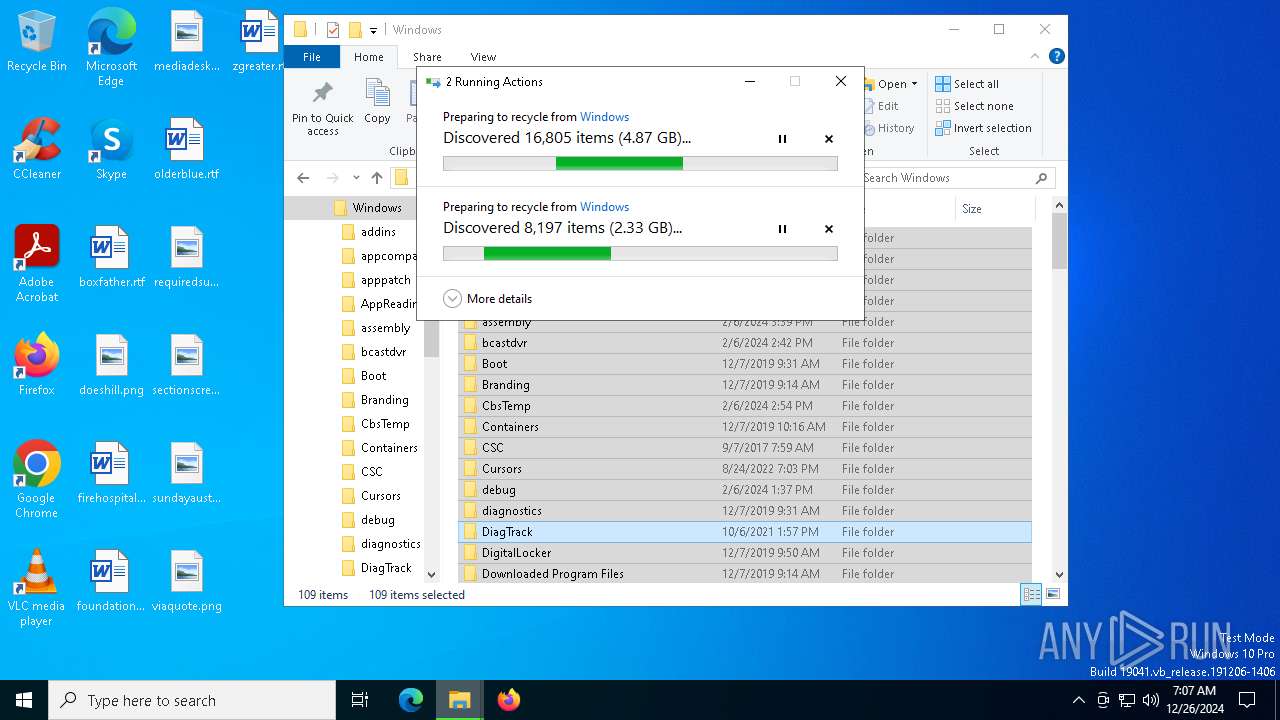Open notification center in taskbar
The image size is (1280, 720).
(1247, 700)
